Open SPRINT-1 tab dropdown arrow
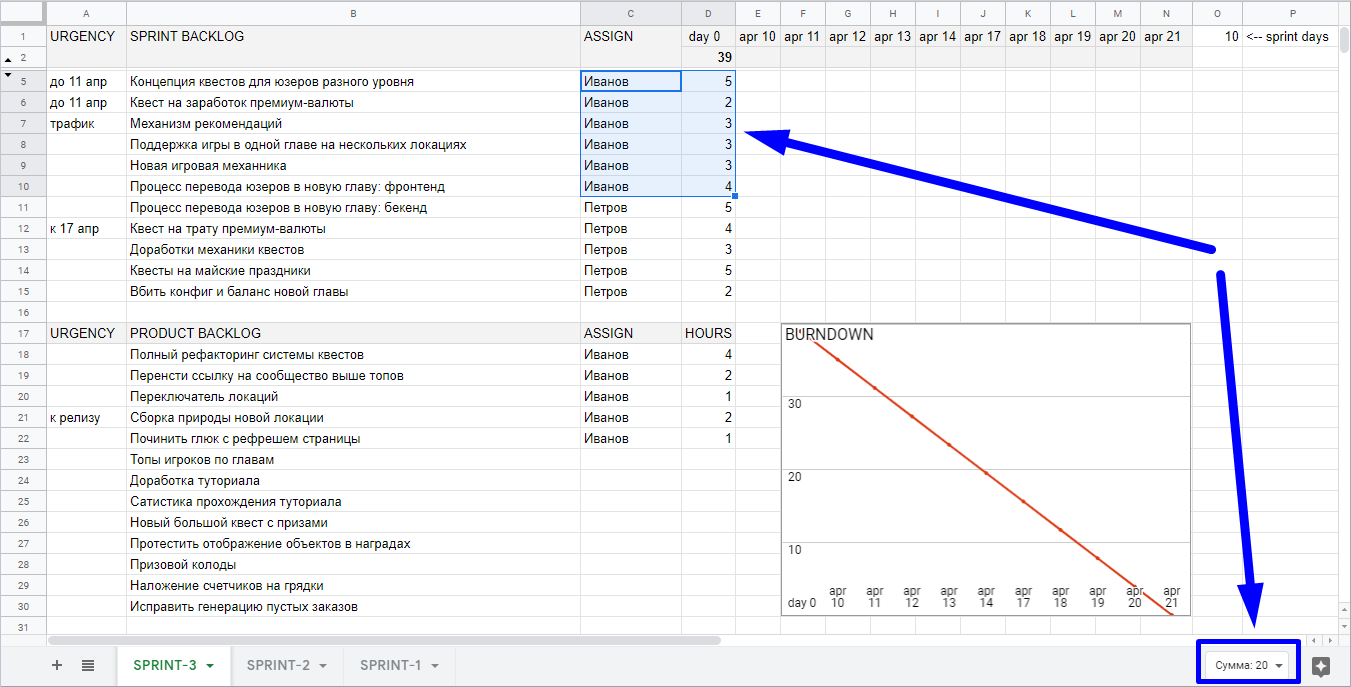Screen dimensions: 1351x687 [437, 666]
